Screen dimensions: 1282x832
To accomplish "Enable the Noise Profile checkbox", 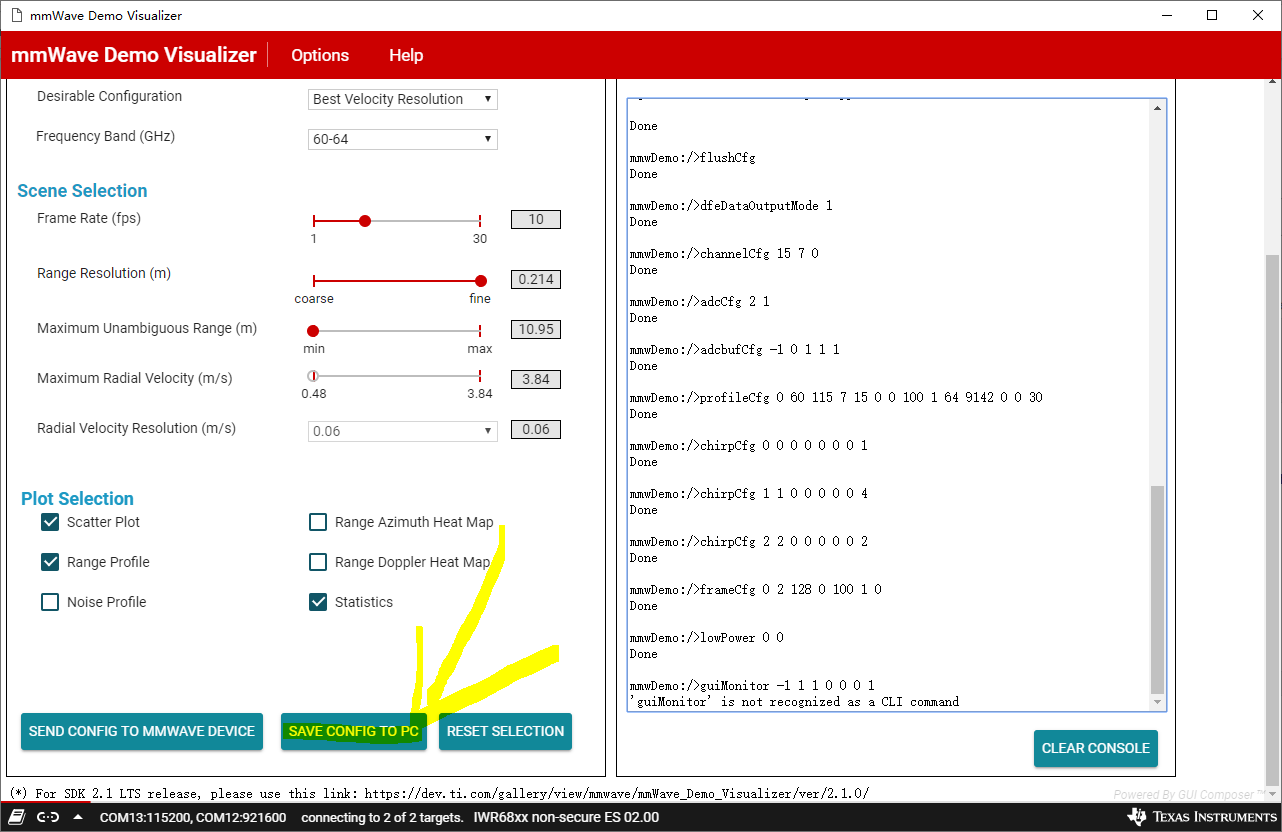I will tap(50, 602).
